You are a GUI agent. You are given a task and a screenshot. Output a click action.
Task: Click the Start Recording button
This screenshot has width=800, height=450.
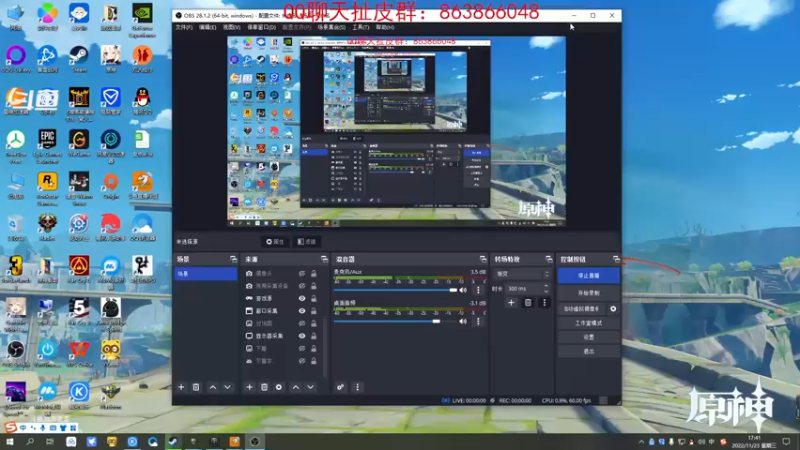coord(589,293)
